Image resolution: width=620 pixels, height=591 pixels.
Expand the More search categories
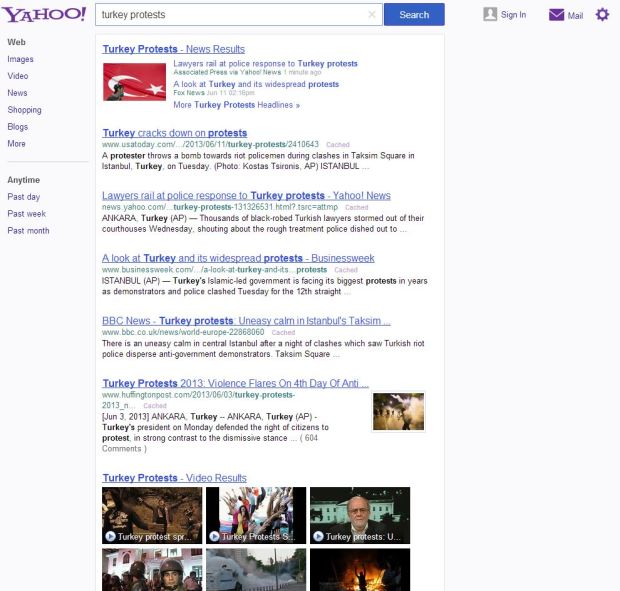[16, 144]
